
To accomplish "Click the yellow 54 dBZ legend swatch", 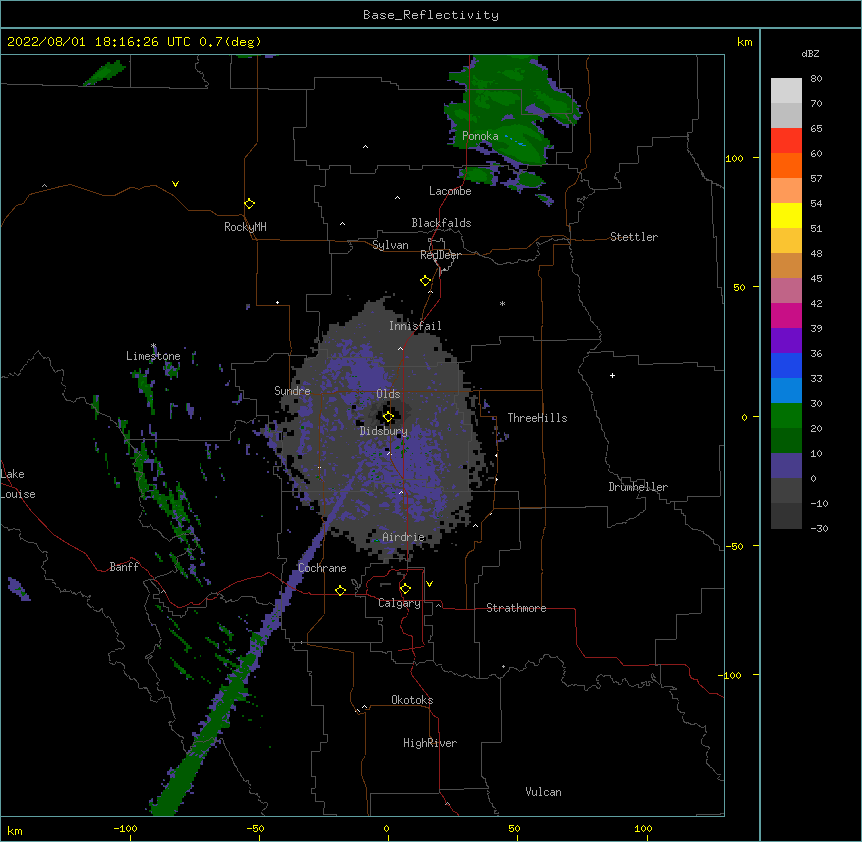I will pos(786,215).
